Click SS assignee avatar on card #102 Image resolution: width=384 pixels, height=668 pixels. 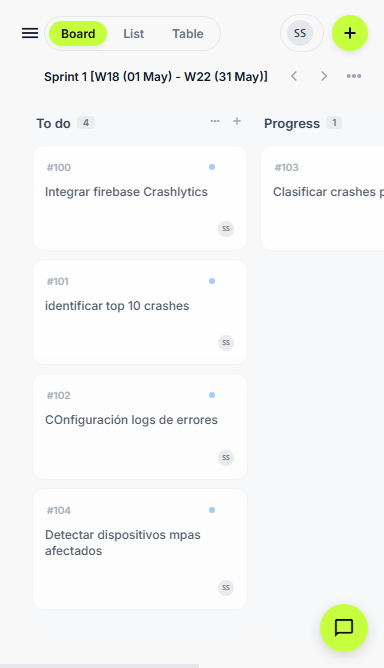click(226, 458)
